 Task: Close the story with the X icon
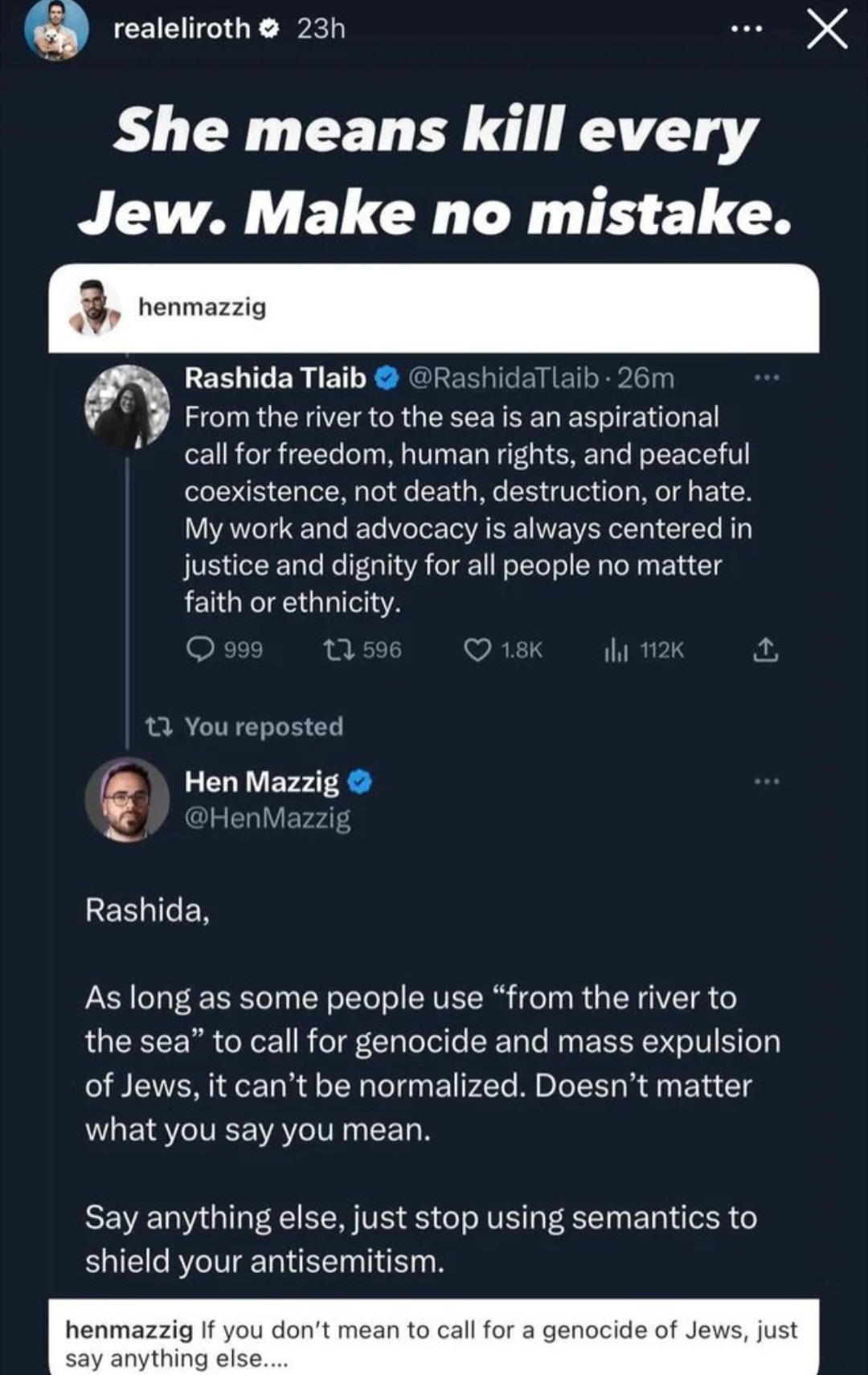coord(826,31)
